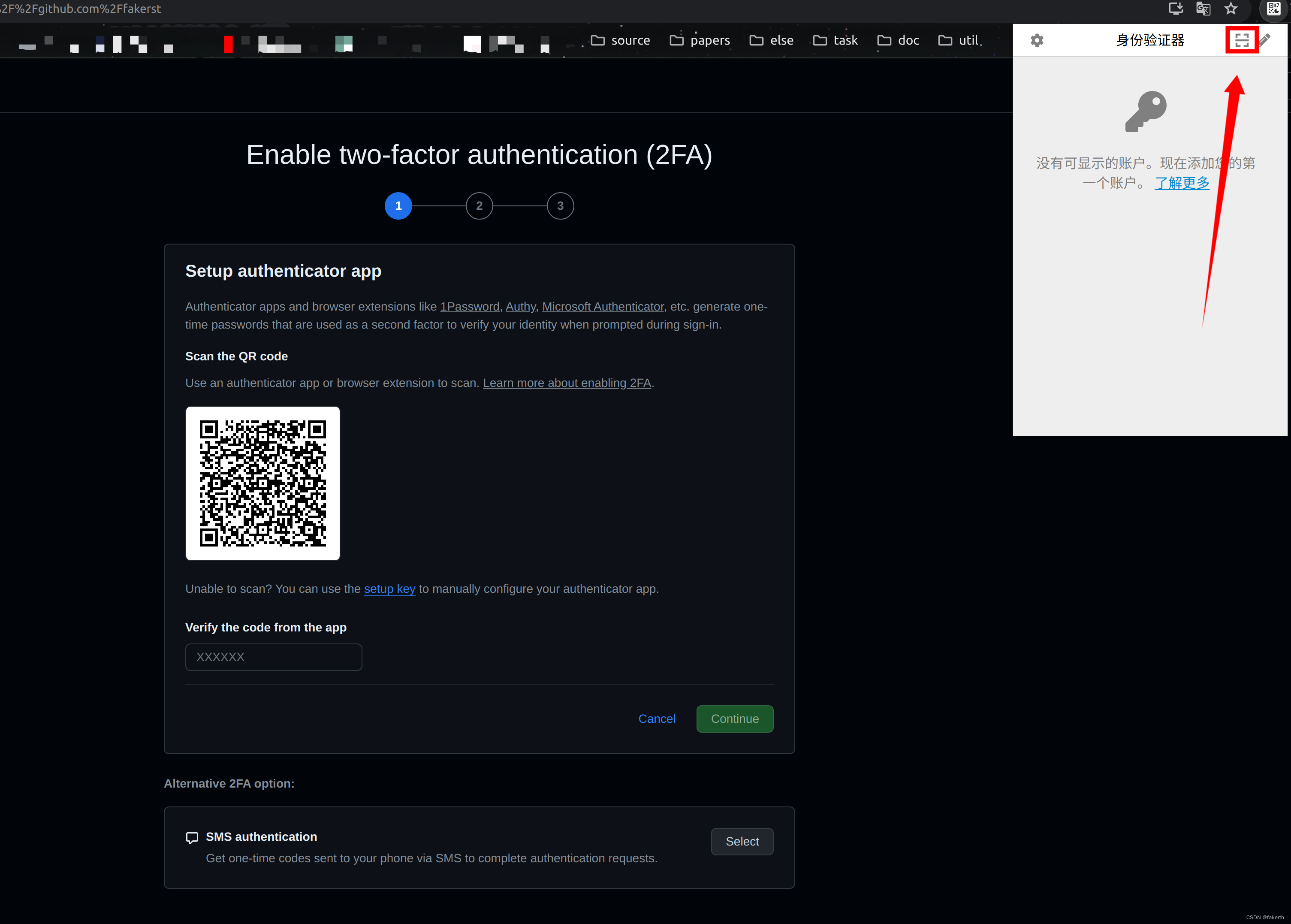Click the install app icon in address bar
The height and width of the screenshot is (924, 1291).
pyautogui.click(x=1176, y=9)
